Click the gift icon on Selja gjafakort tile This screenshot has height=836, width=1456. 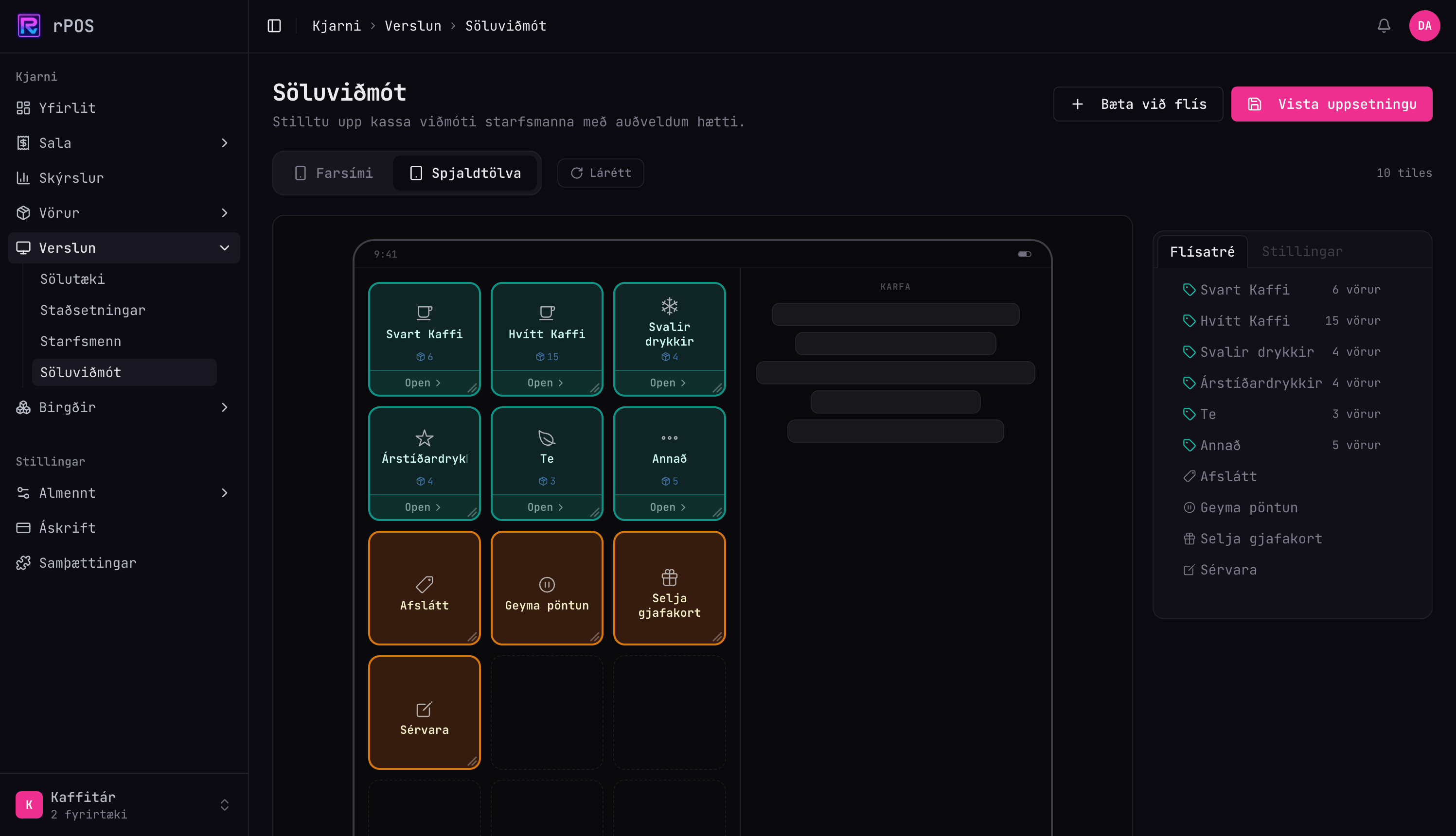tap(669, 577)
